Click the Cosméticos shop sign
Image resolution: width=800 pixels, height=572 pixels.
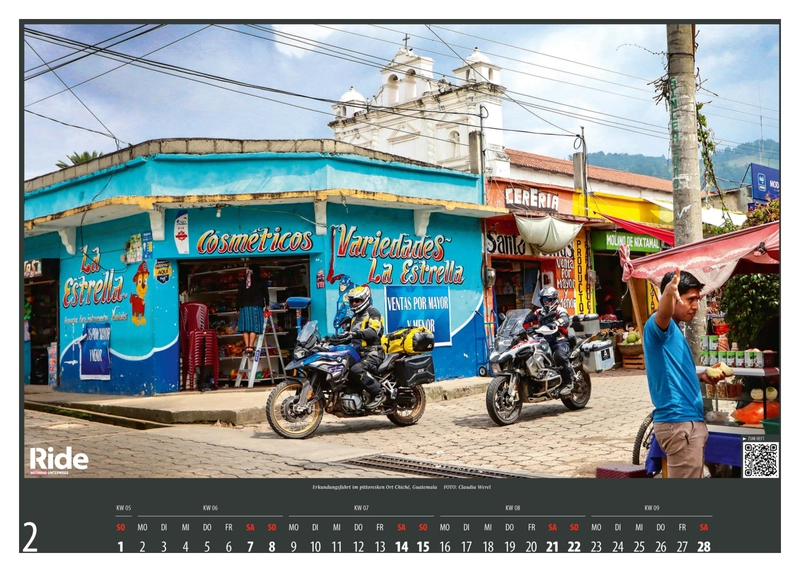[x=254, y=241]
